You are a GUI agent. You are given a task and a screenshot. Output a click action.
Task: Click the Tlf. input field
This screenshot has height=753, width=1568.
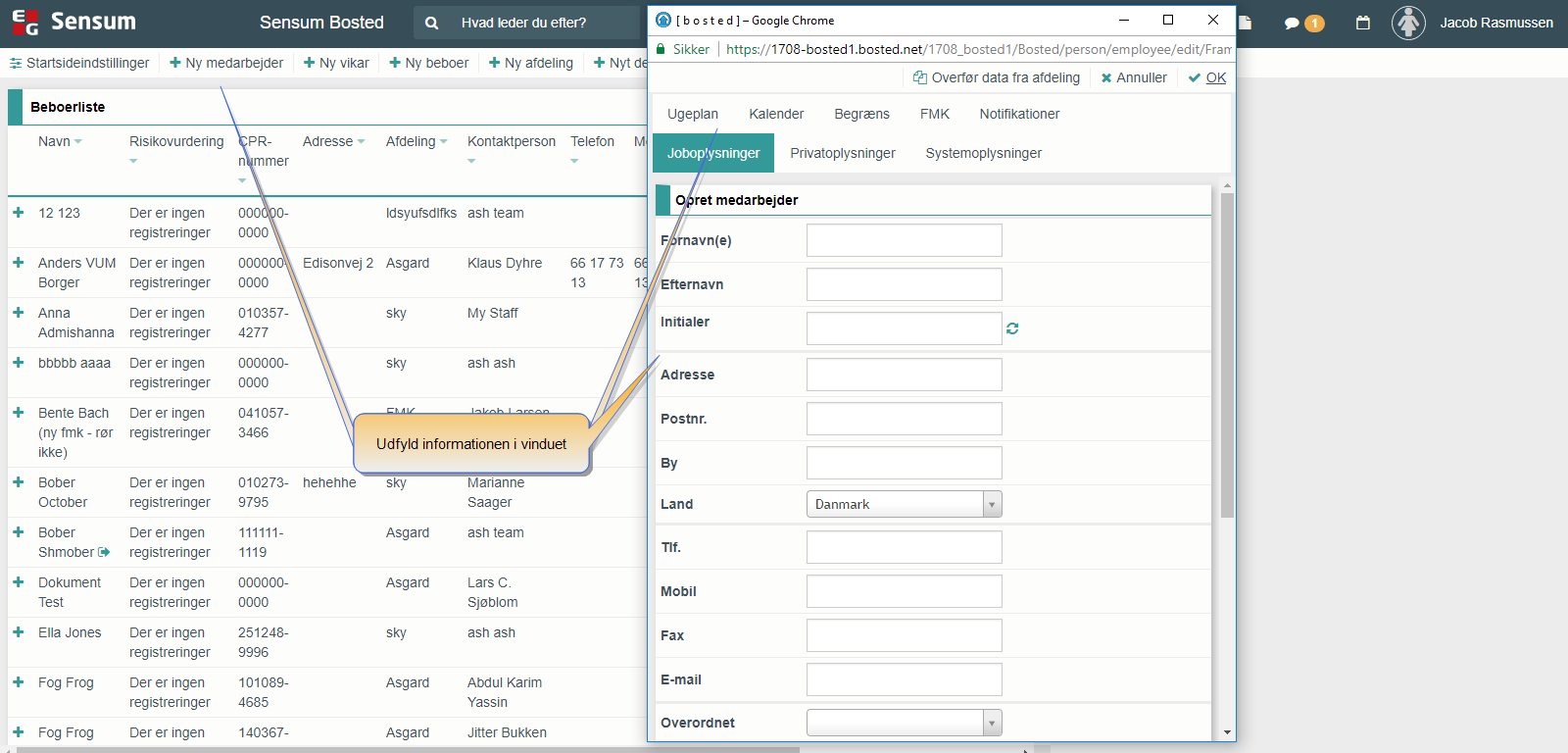tap(904, 547)
